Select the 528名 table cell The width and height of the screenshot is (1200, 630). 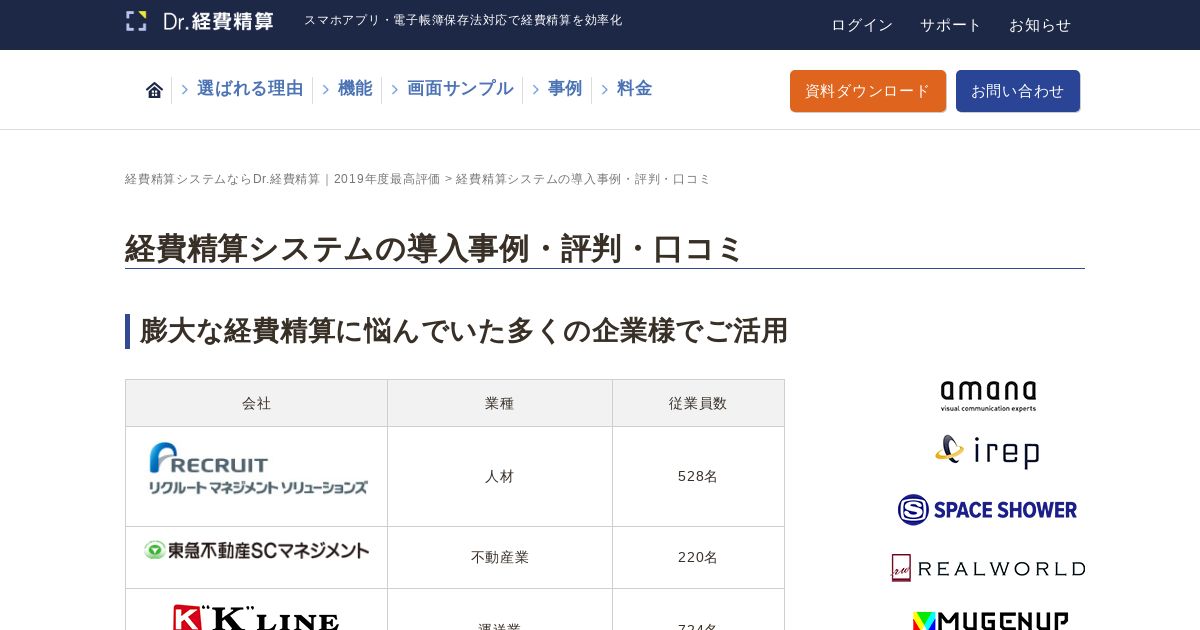(x=698, y=477)
